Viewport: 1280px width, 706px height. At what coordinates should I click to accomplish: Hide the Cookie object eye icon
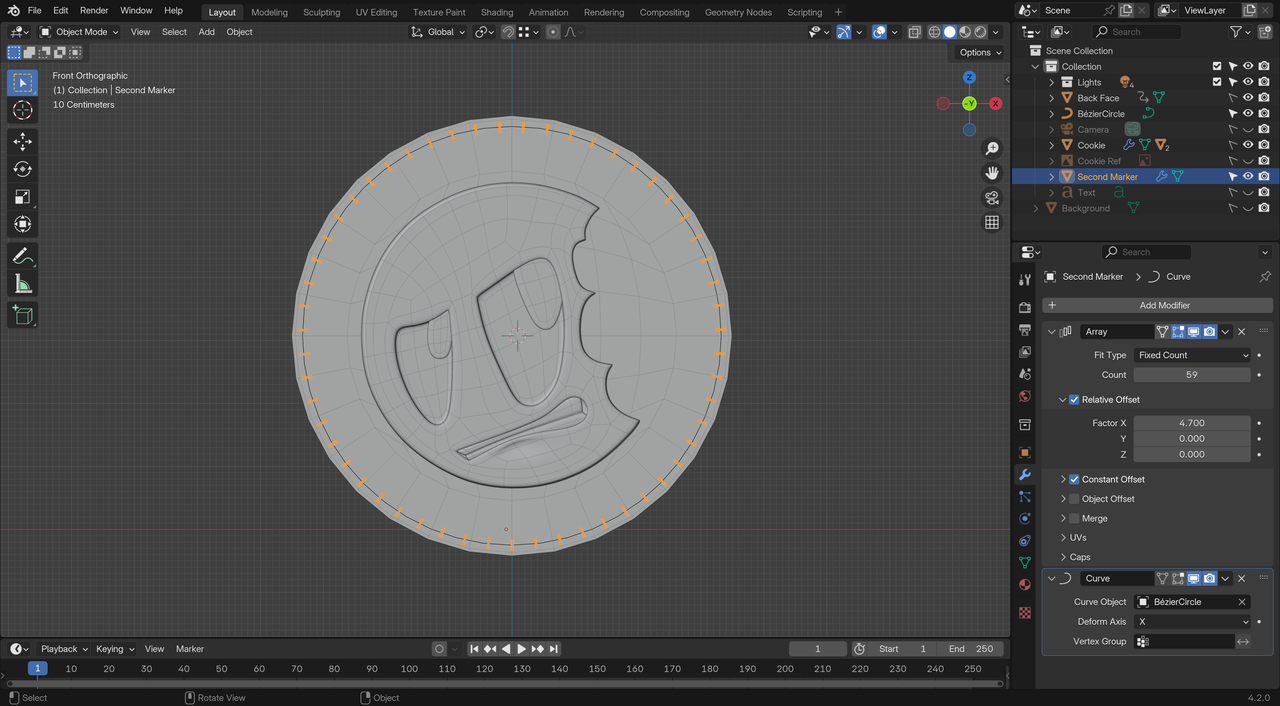[x=1248, y=145]
